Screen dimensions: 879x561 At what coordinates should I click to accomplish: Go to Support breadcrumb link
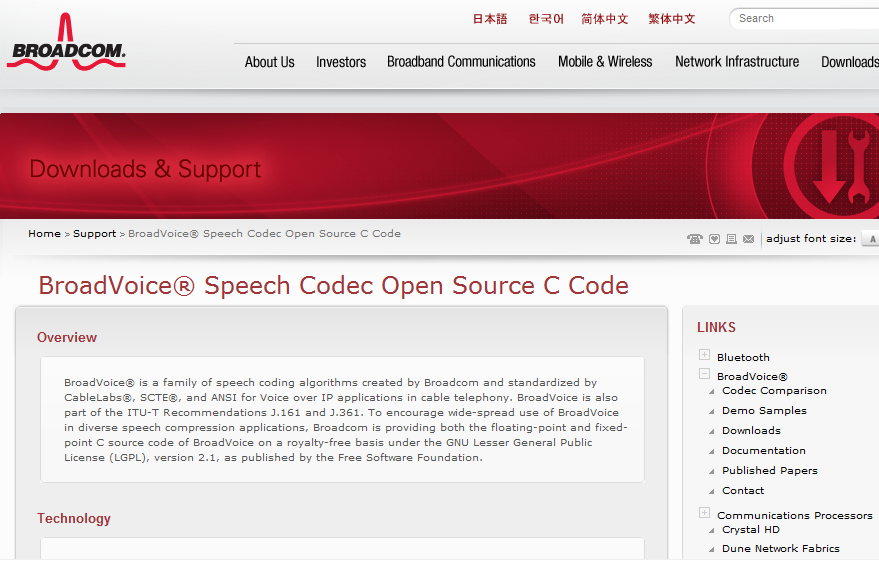pyautogui.click(x=94, y=234)
